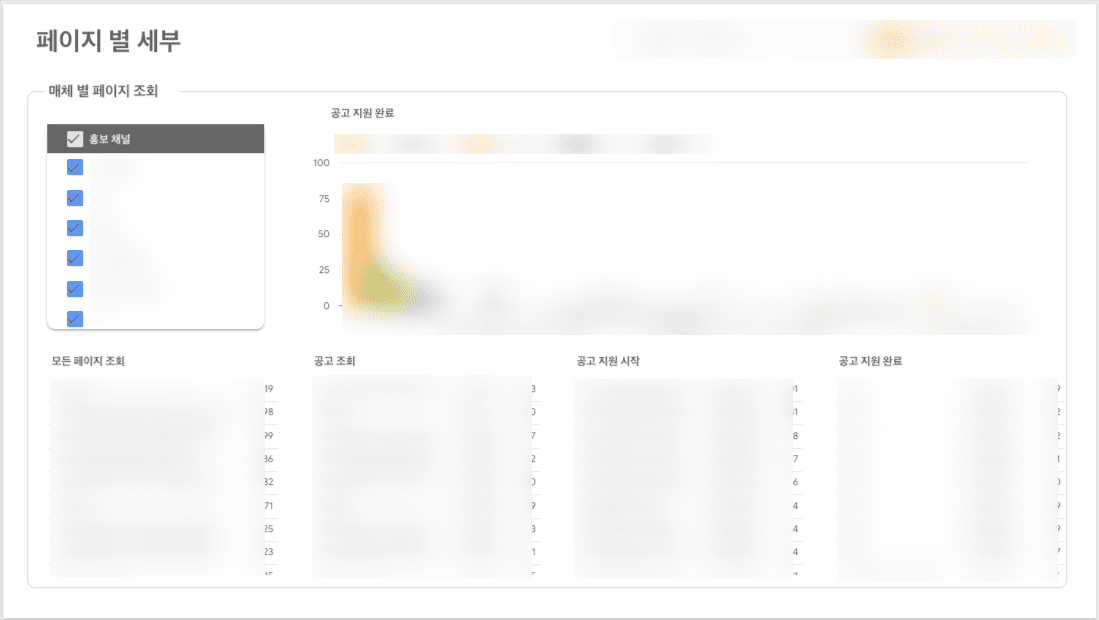1099x620 pixels.
Task: Click the 페이지 별 세부 page title
Action: point(108,41)
